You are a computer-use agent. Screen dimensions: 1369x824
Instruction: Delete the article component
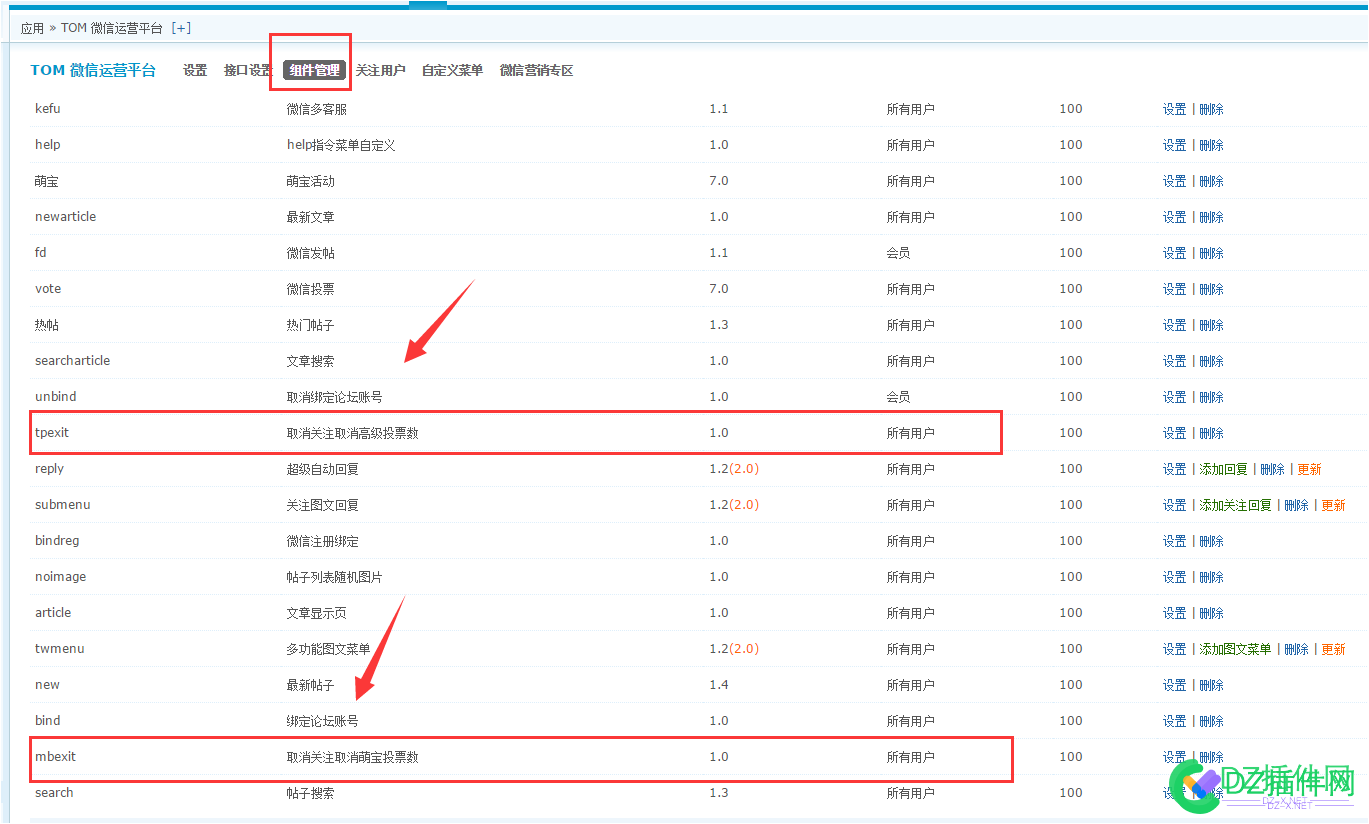pos(1211,613)
